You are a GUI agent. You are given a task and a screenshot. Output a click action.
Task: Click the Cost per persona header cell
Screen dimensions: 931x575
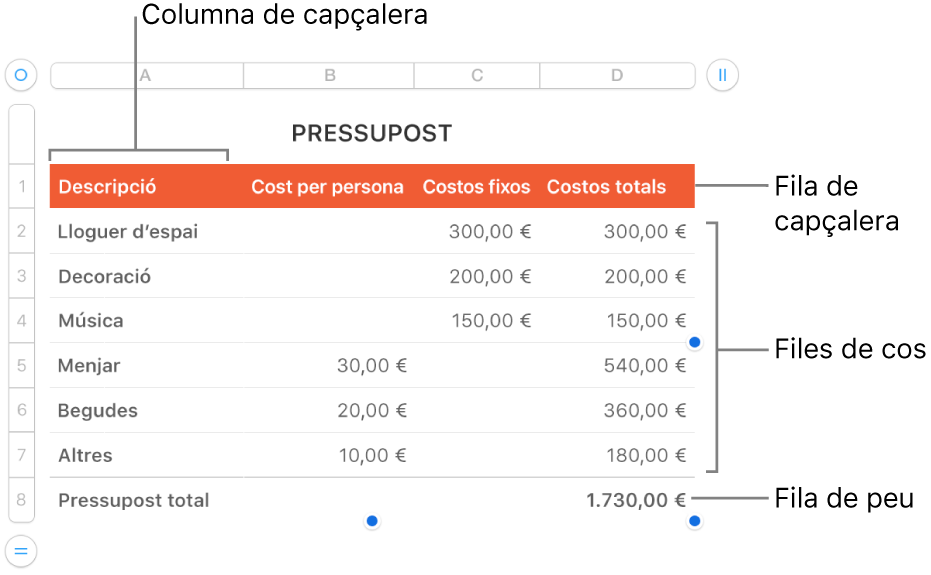click(x=327, y=186)
